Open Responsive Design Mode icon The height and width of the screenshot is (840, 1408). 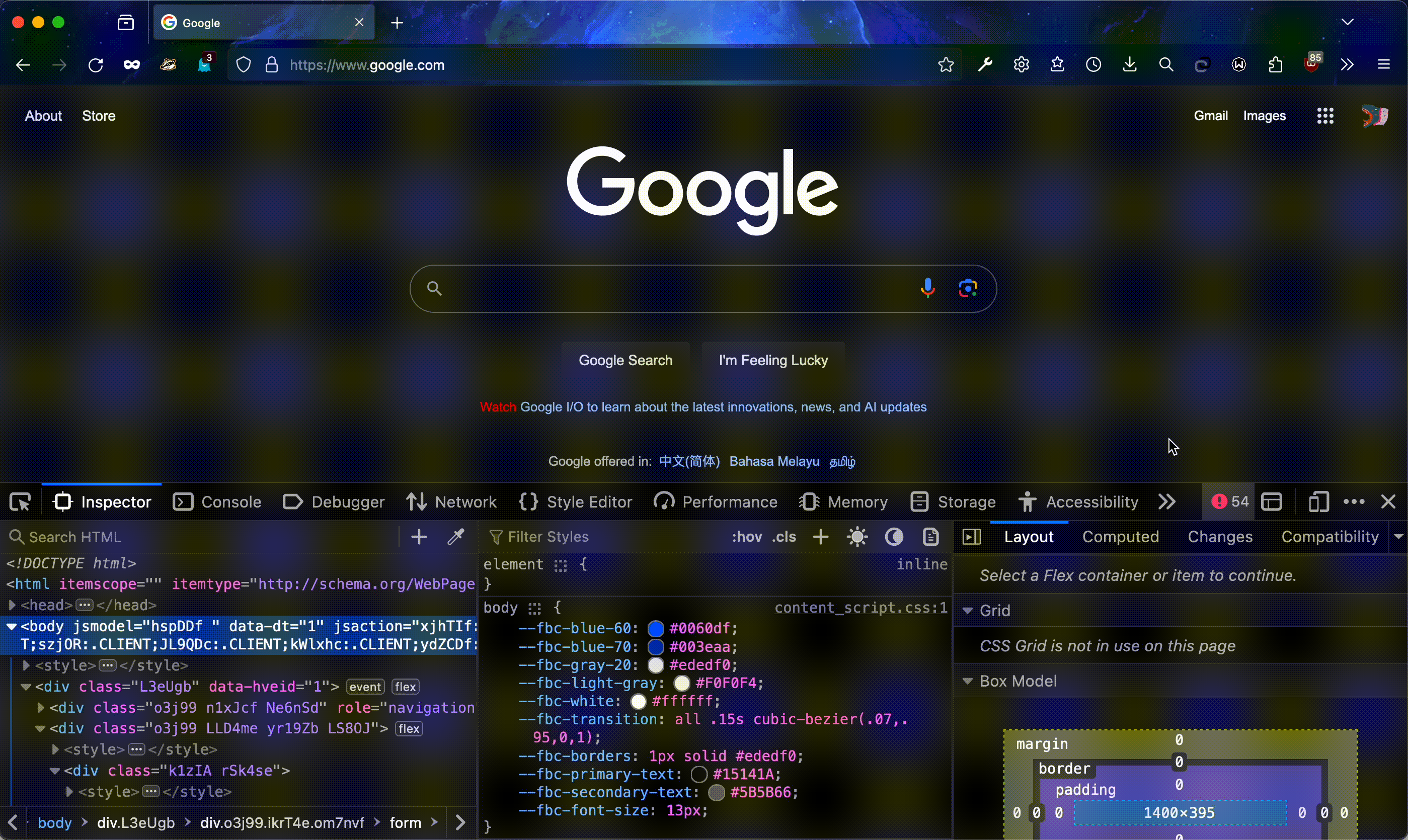[1318, 501]
